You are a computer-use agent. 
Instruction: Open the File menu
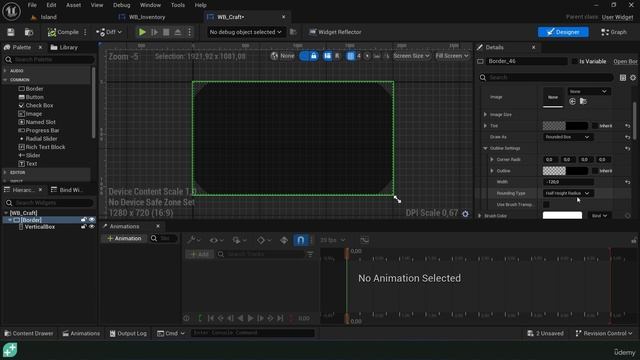point(32,5)
